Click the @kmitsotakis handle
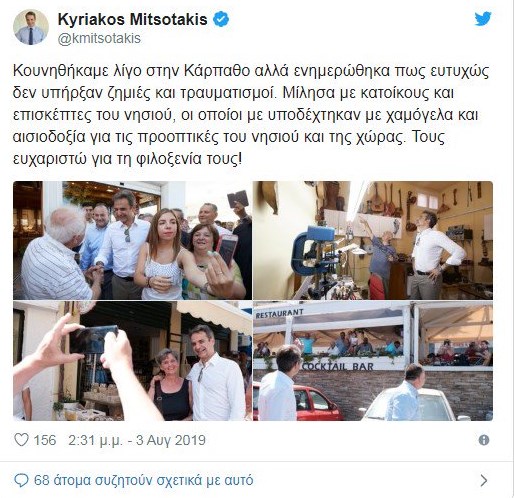514x498 pixels. click(99, 38)
